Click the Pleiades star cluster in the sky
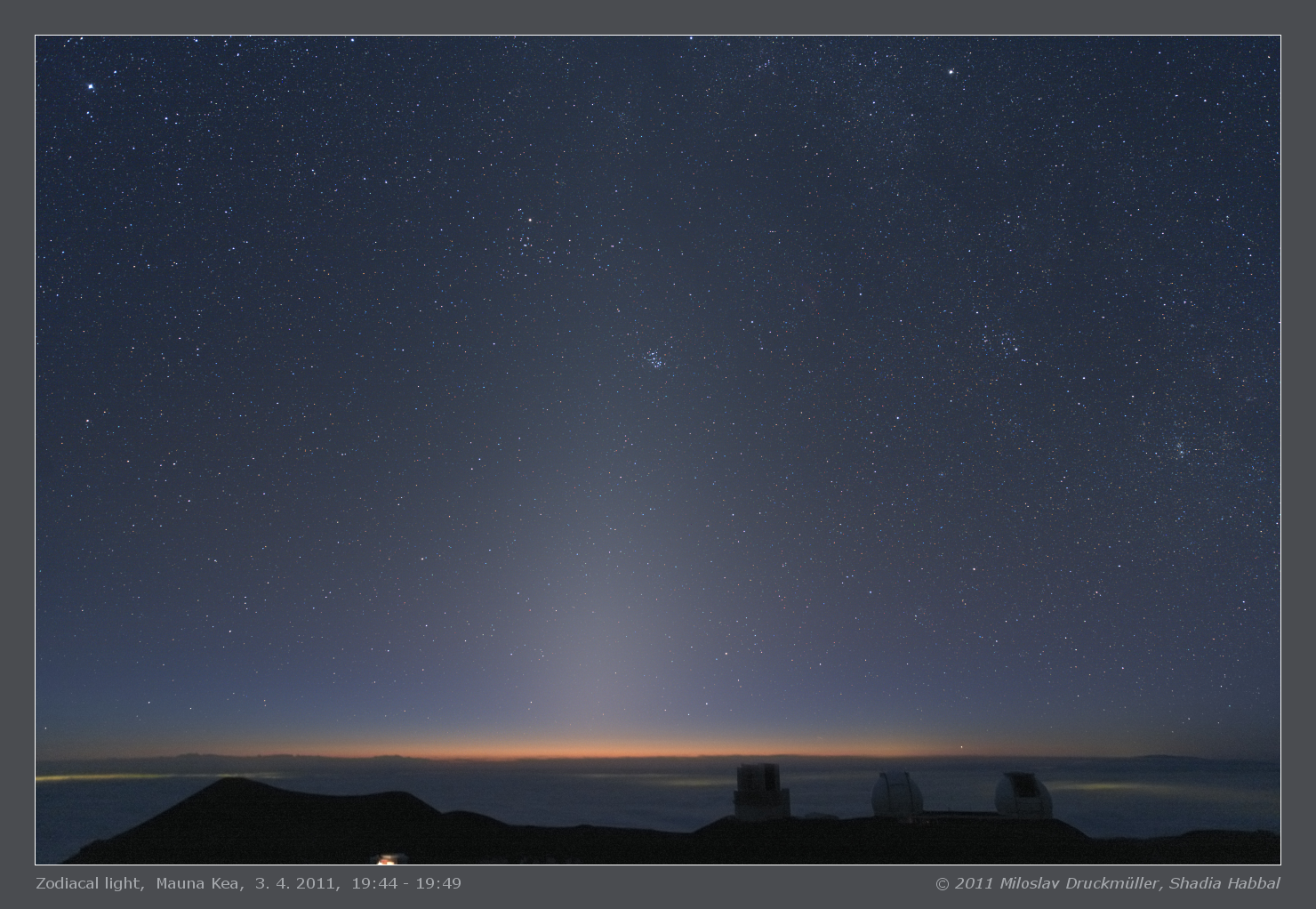 [655, 358]
